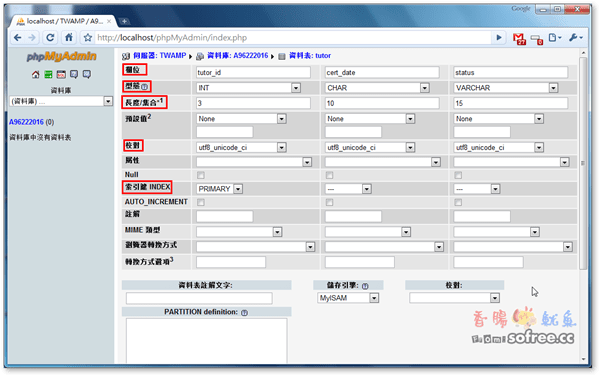Screen dimensions: 600x376
Task: Open CHAR type dropdown for cert_date
Action: [x=377, y=88]
